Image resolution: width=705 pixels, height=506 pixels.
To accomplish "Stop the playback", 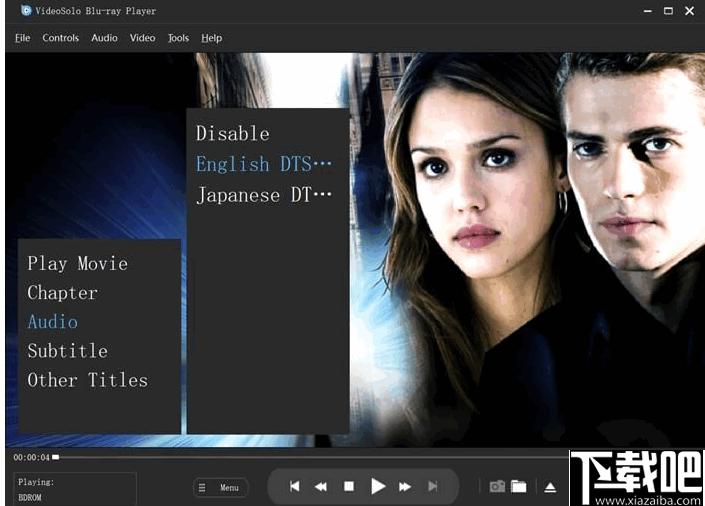I will pyautogui.click(x=349, y=486).
